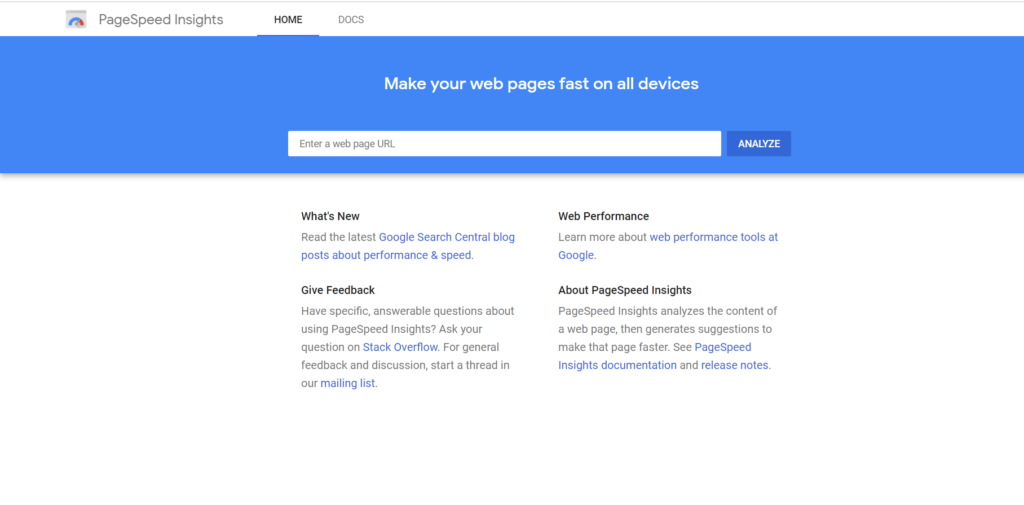Screen dimensions: 1024x505
Task: Click the web page URL input field
Action: [504, 144]
